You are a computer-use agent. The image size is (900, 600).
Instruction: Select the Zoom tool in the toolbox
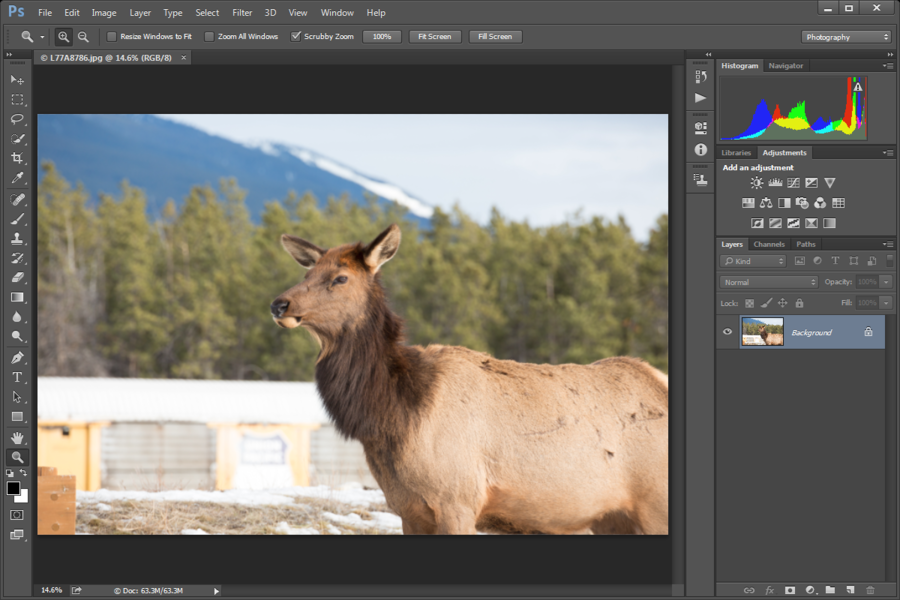pos(17,457)
